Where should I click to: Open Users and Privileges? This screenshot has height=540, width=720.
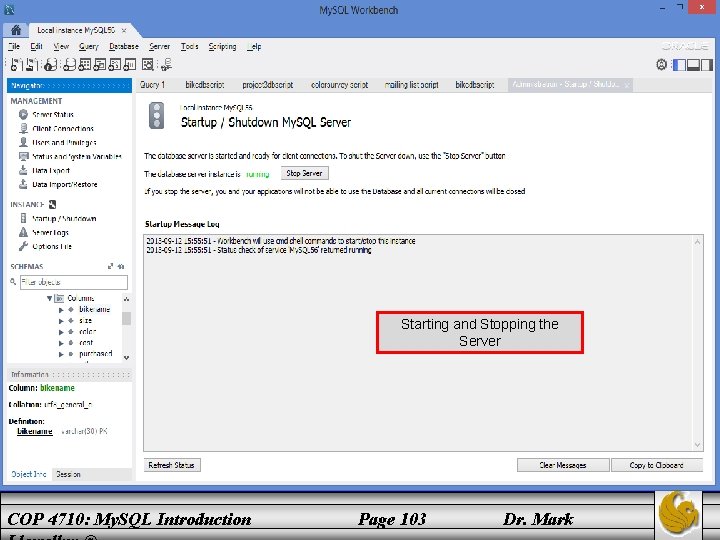(64, 142)
